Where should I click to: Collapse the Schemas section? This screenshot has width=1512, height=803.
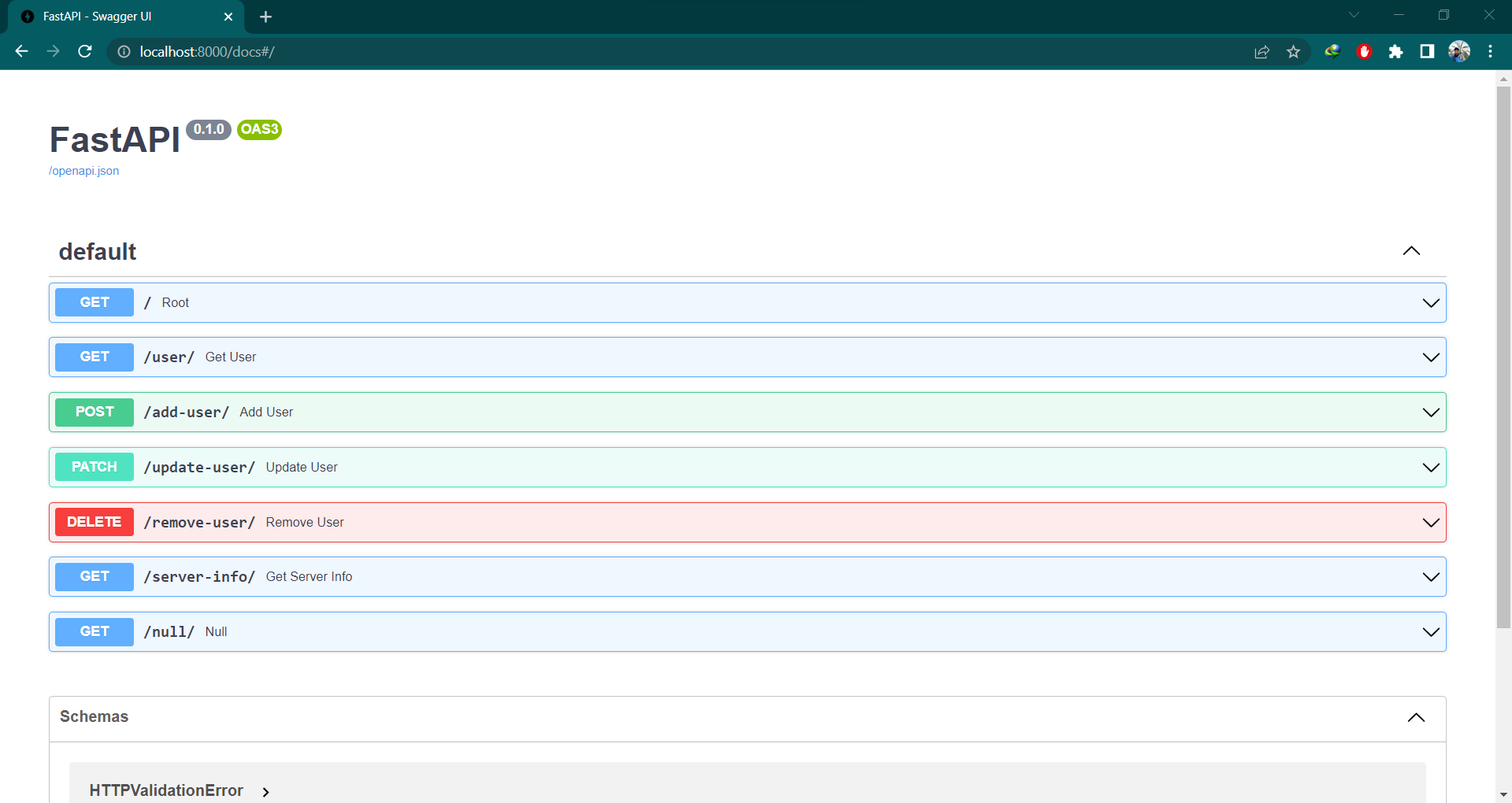point(1417,717)
